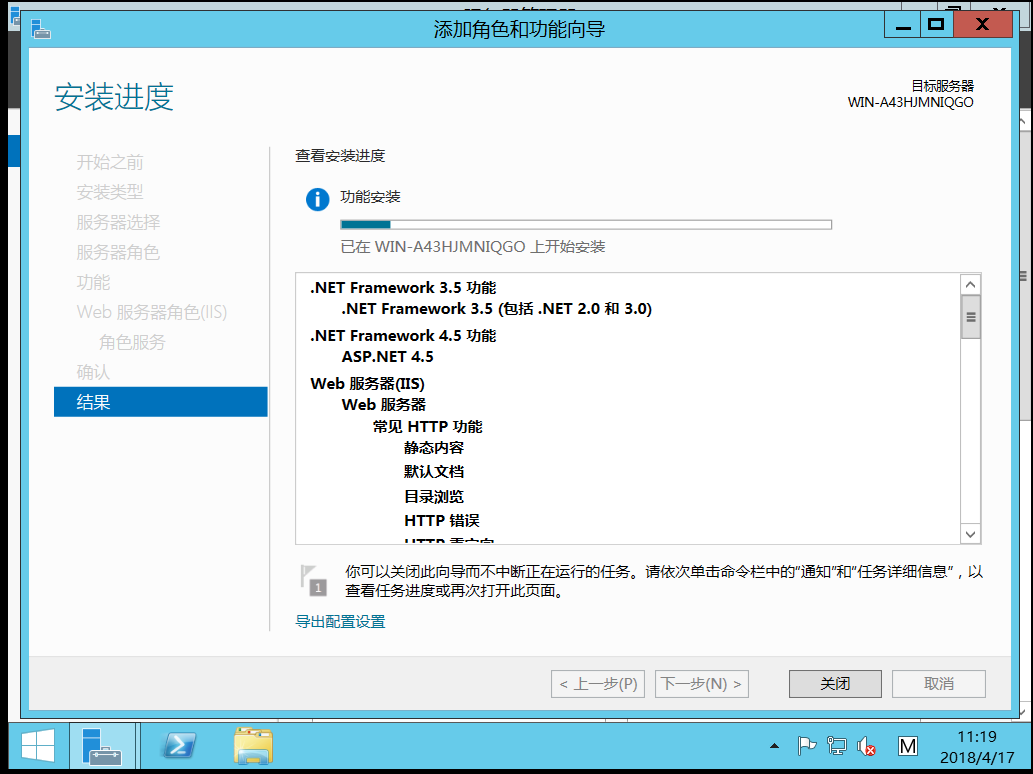This screenshot has height=774, width=1033.
Task: Open Server Manager from the taskbar
Action: point(101,747)
